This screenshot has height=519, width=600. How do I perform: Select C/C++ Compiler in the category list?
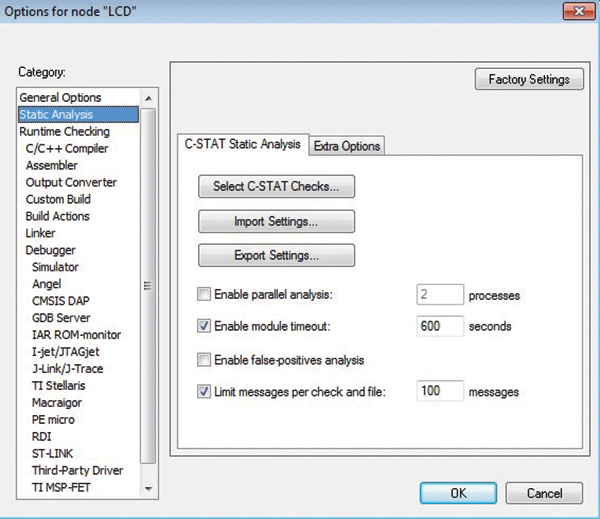[66, 148]
